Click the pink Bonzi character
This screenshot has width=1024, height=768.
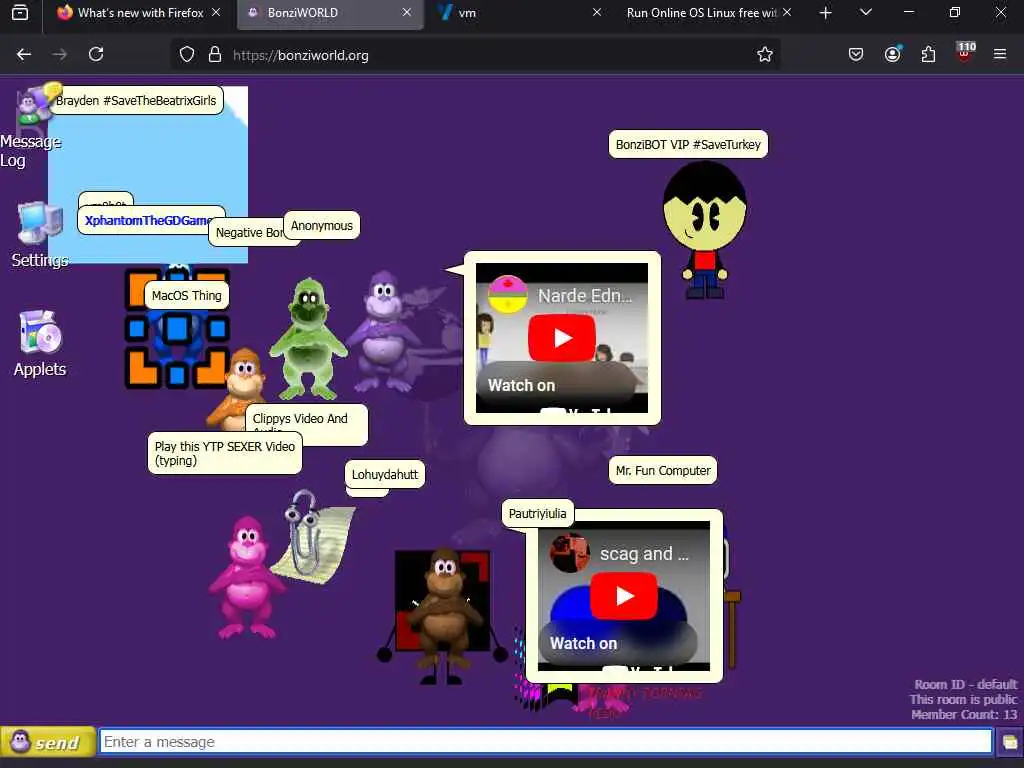[246, 578]
